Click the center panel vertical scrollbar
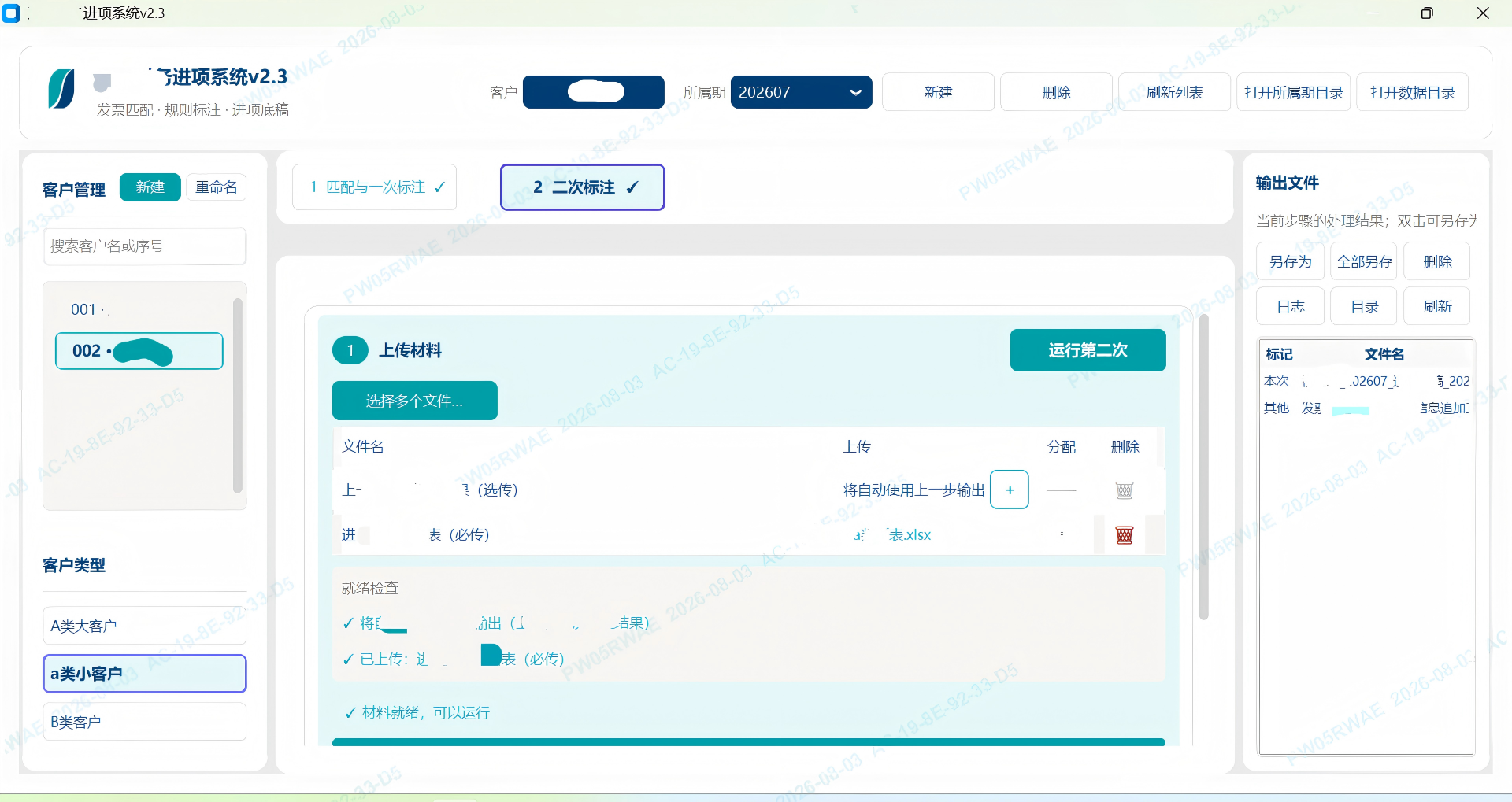 (1203, 467)
